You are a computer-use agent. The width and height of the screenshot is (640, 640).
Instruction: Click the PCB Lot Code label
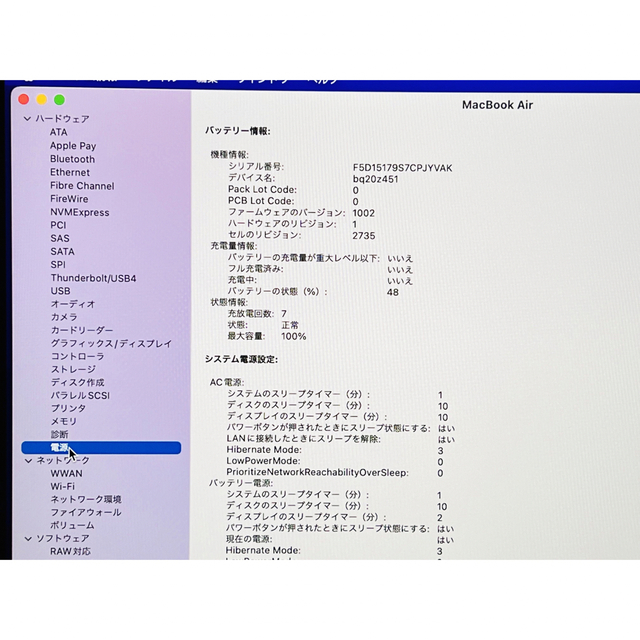coord(261,201)
